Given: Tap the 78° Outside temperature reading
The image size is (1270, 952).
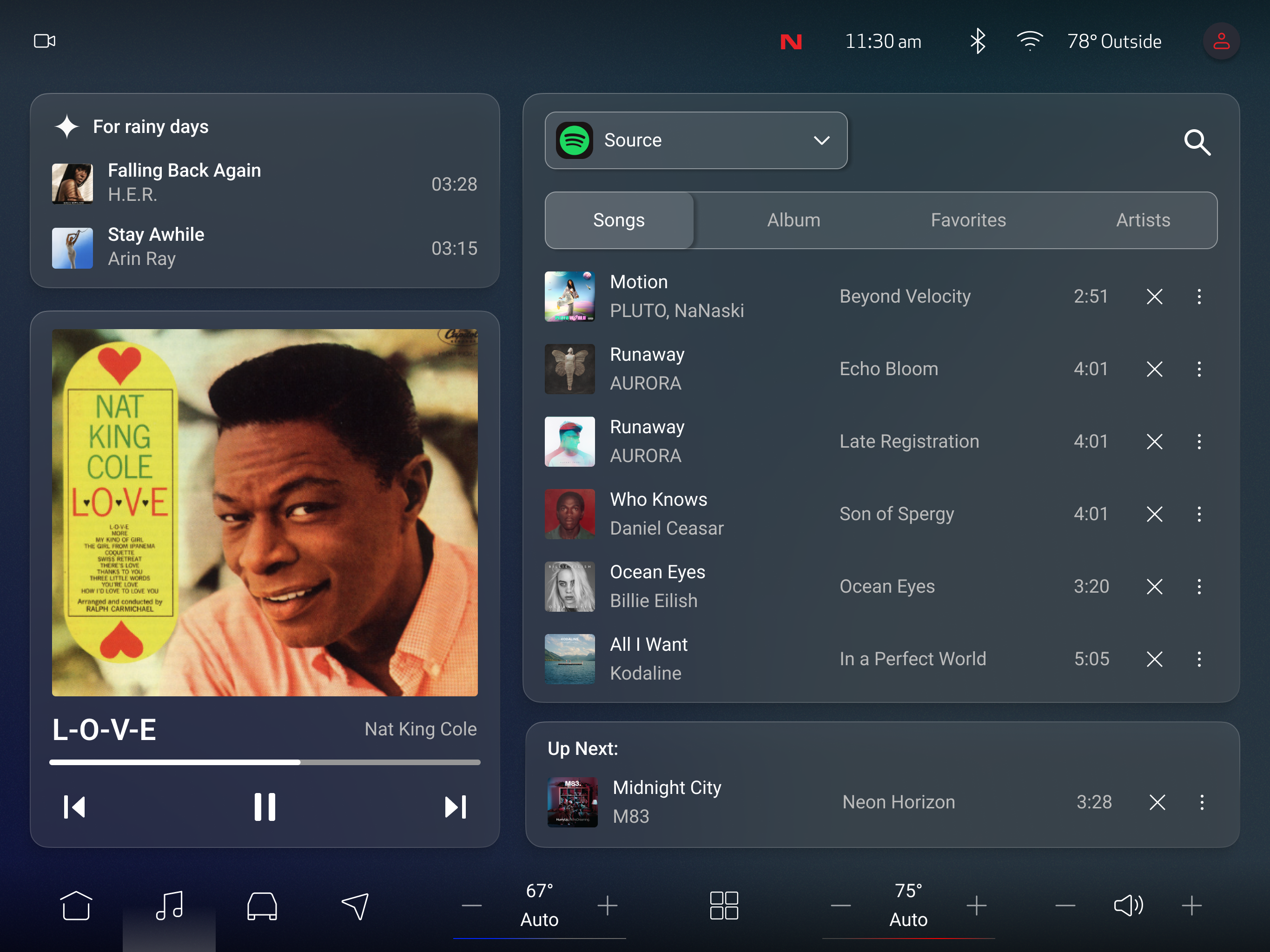Looking at the screenshot, I should click(1114, 41).
